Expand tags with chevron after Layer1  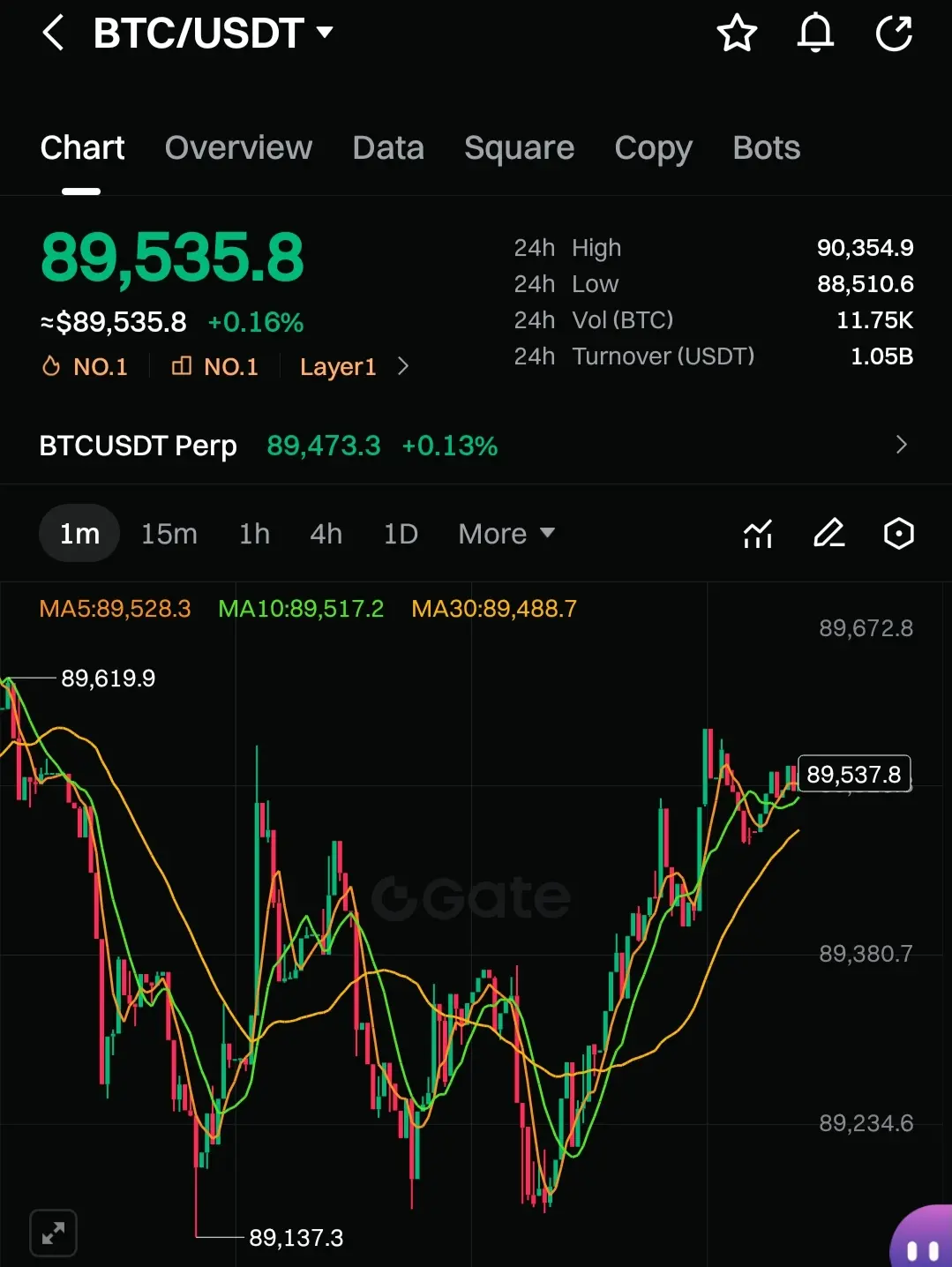[x=403, y=366]
